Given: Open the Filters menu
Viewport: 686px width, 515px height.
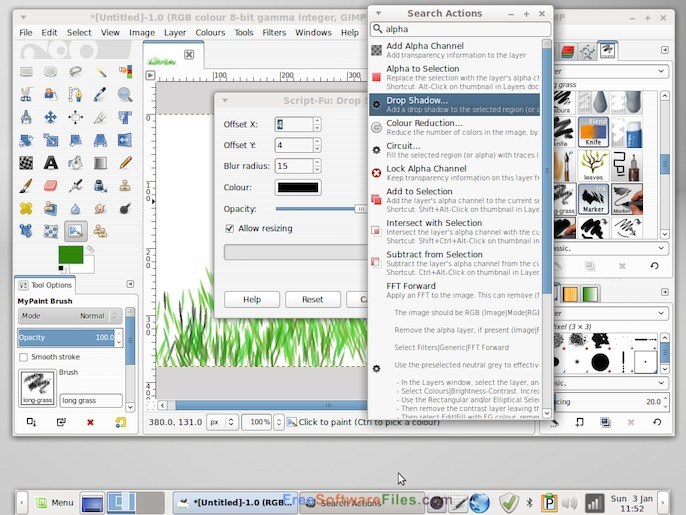Looking at the screenshot, I should (x=274, y=32).
